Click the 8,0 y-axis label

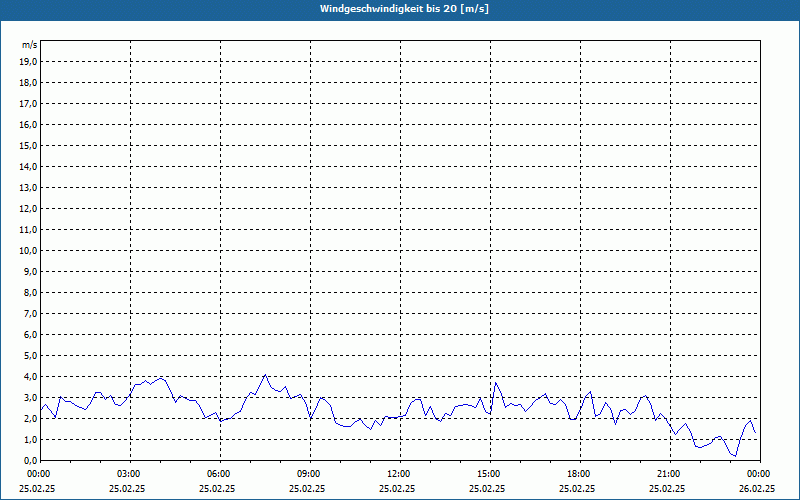pos(31,293)
